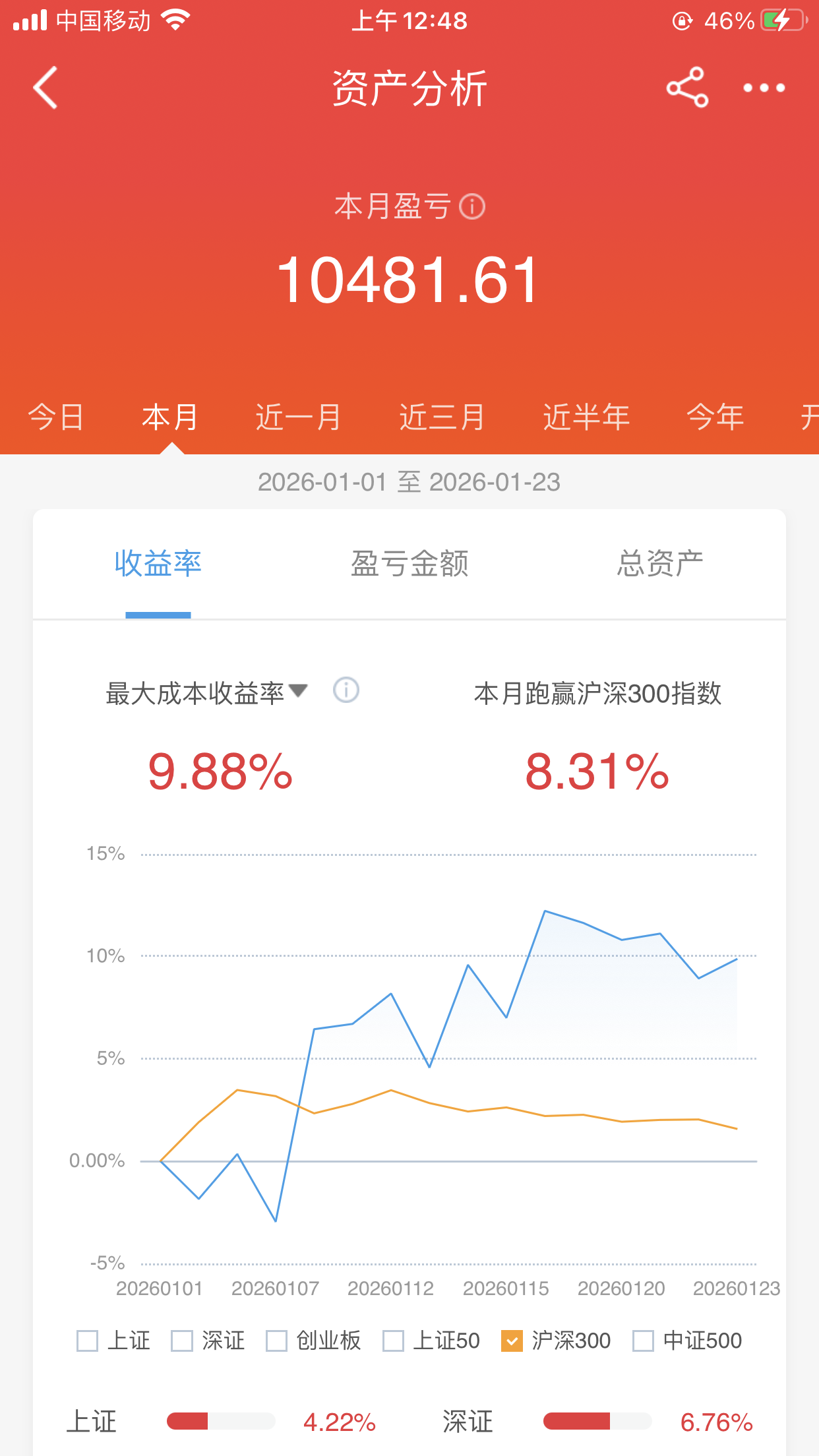
Task: Tap the battery status icon
Action: click(x=784, y=20)
